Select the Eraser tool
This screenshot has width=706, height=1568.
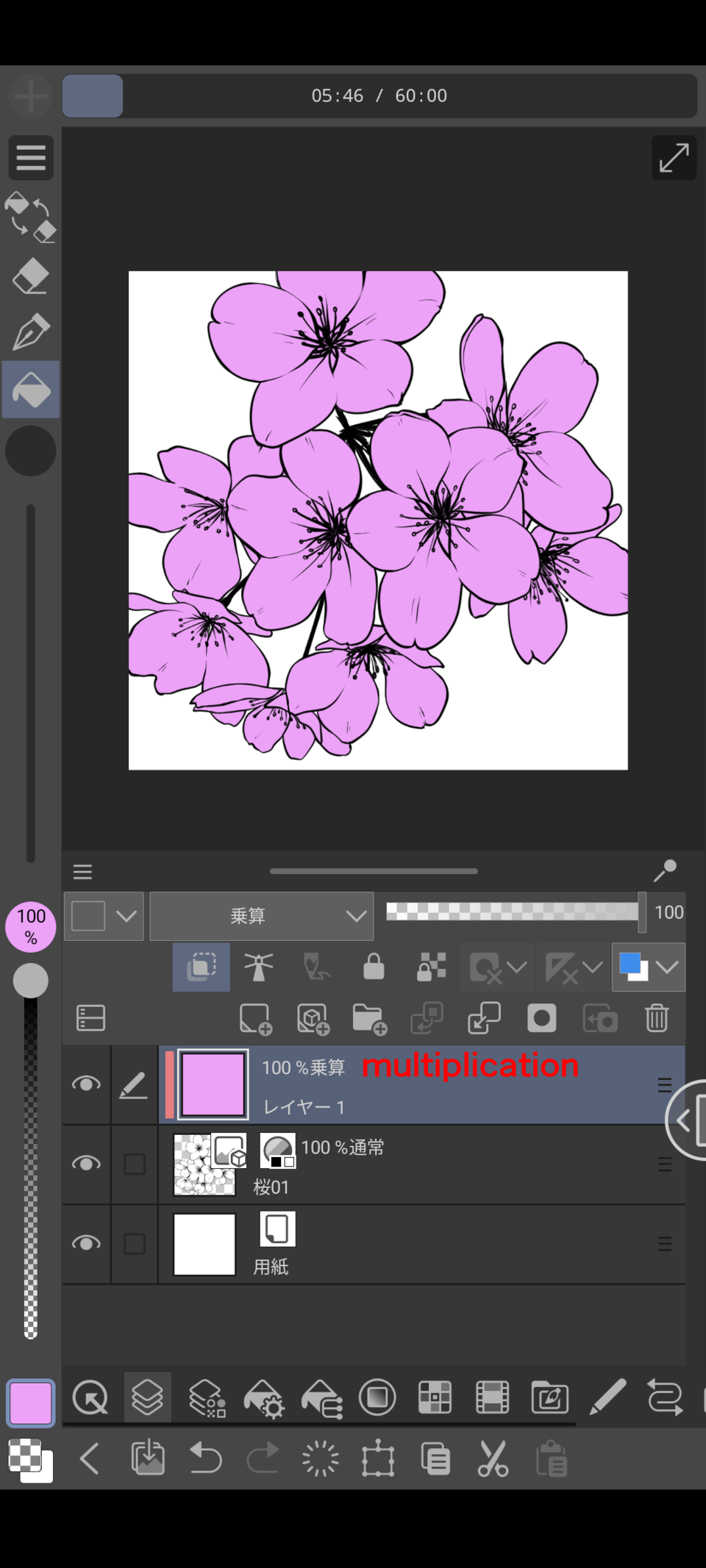coord(31,277)
